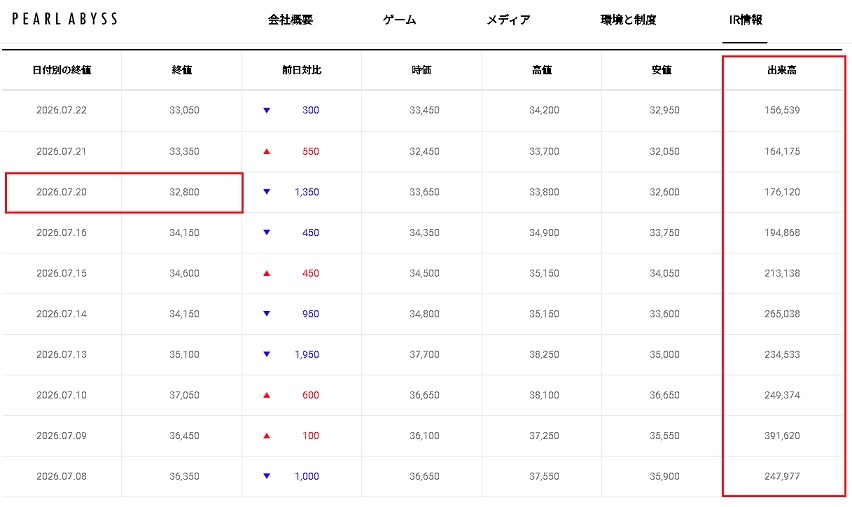Select the date 2026.07.20
852x507 pixels.
61,192
